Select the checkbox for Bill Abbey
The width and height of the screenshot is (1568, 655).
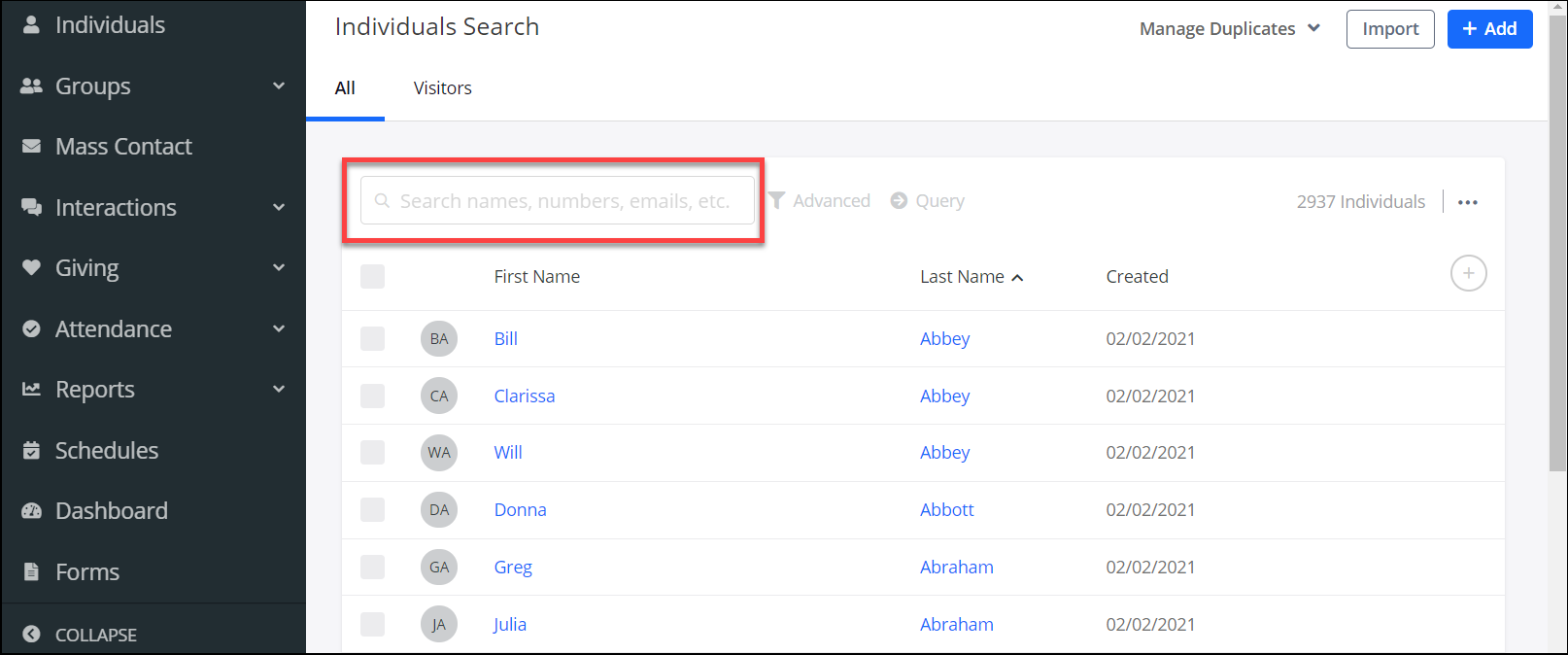(x=372, y=339)
